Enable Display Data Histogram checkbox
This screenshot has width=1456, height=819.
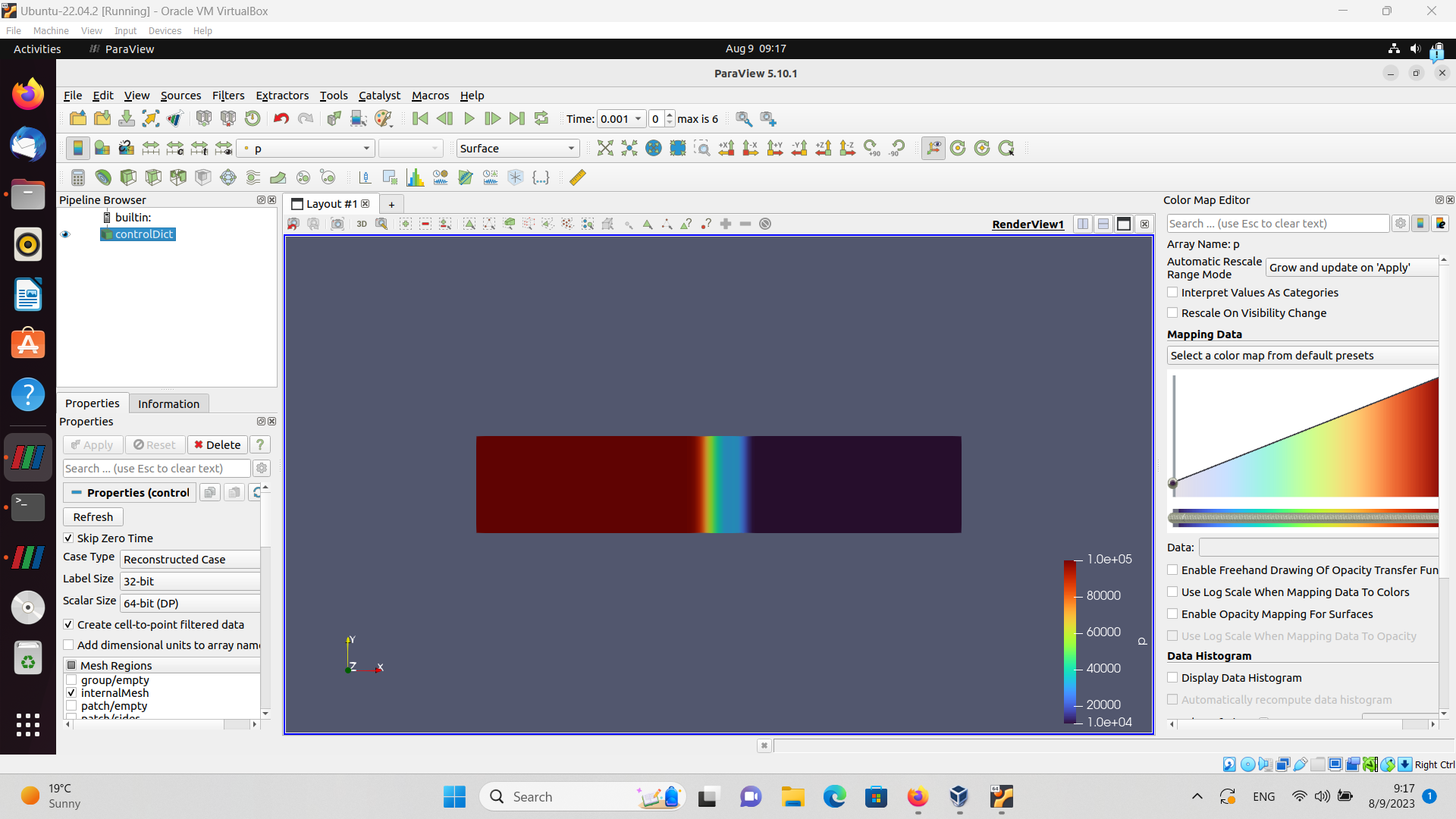point(1173,678)
